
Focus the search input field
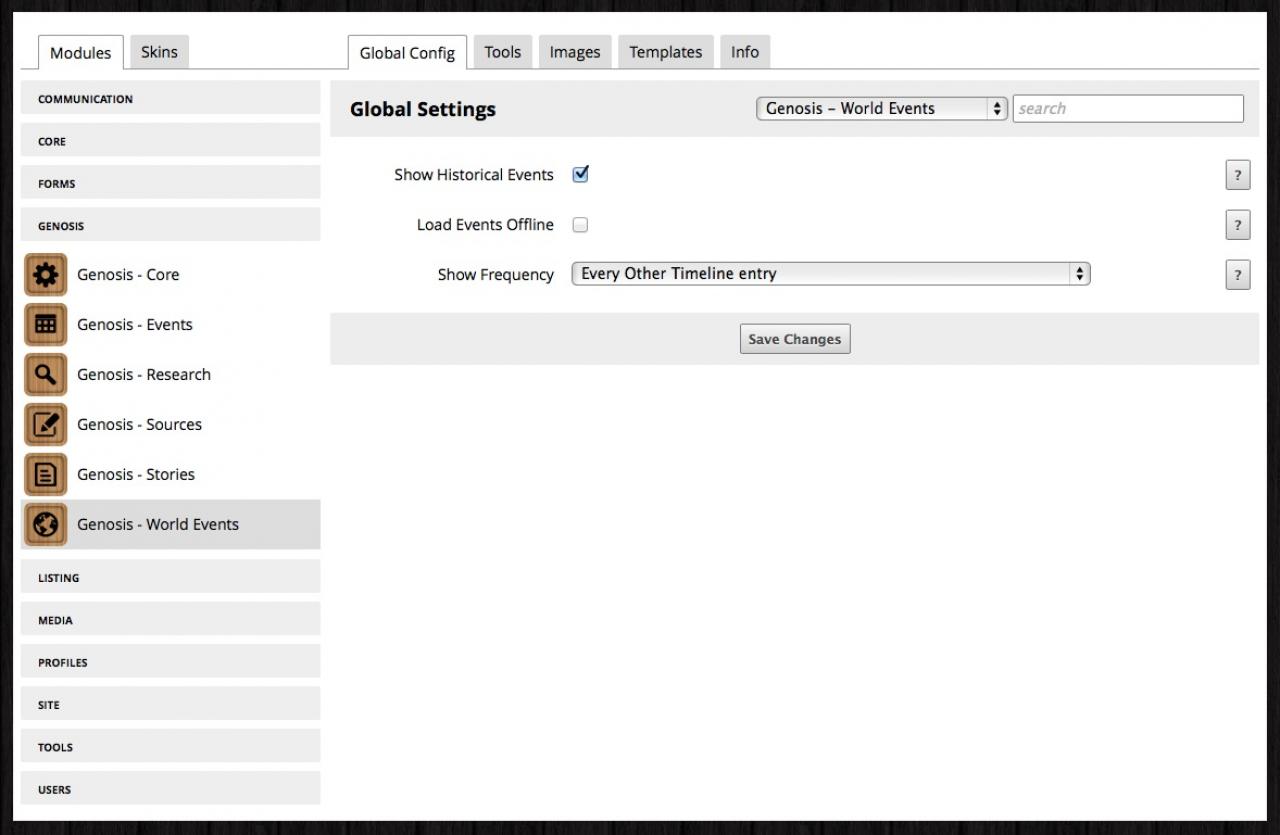tap(1128, 109)
